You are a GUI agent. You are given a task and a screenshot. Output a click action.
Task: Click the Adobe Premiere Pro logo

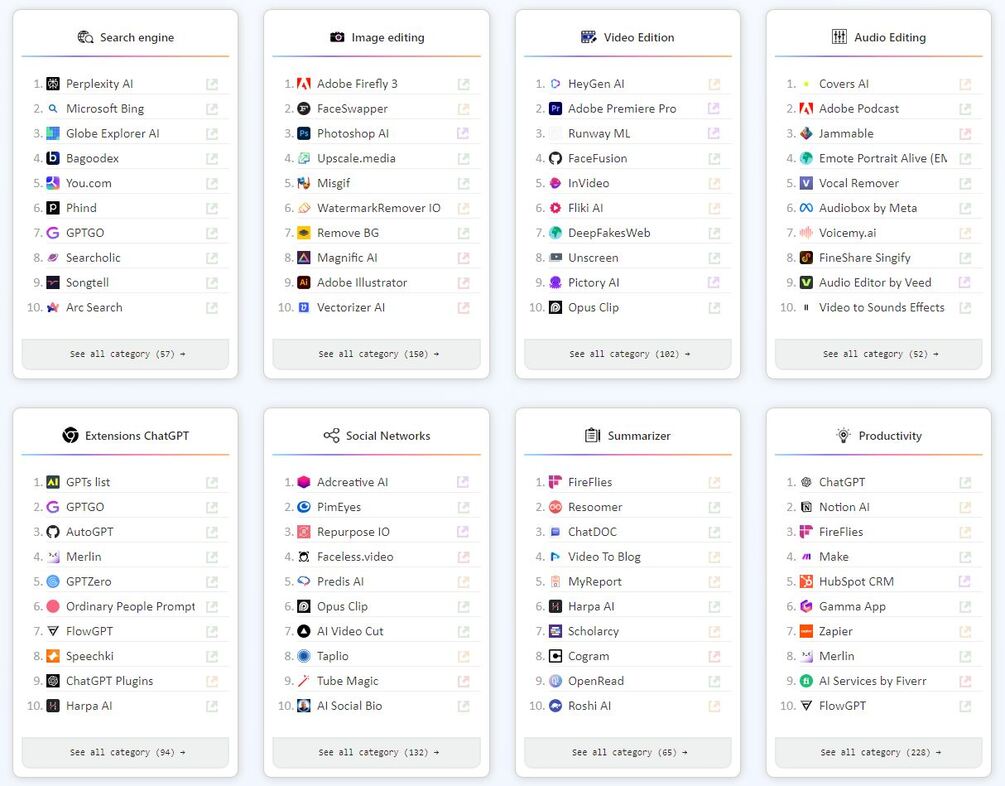[556, 109]
